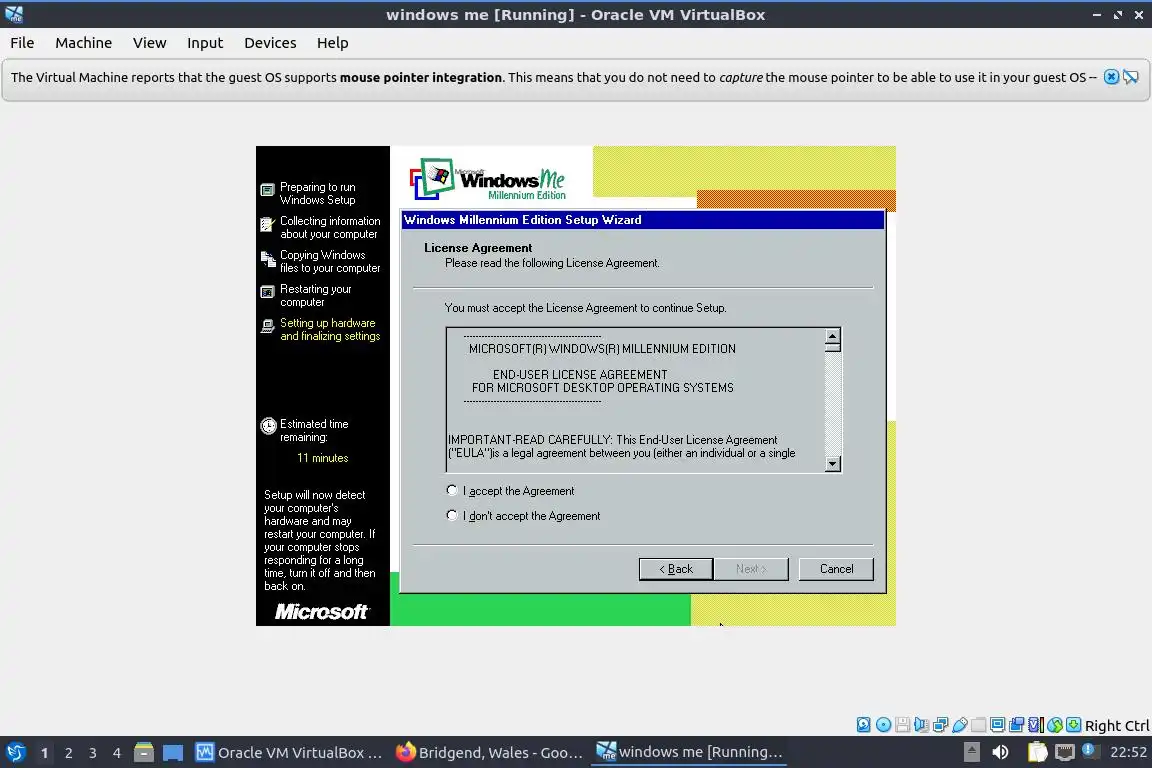
Task: Switch to Oracle VM VirtualBox taskbar window
Action: coord(289,752)
